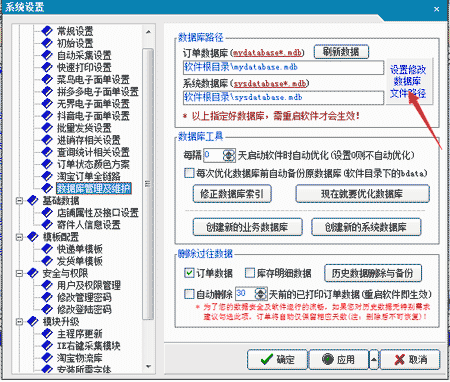Click the spinner on the 每隔 days field
The image size is (450, 382).
pyautogui.click(x=229, y=155)
